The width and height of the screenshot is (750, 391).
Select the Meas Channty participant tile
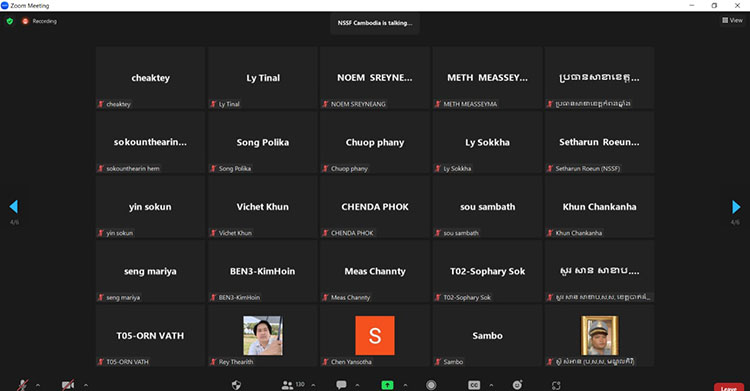[375, 271]
